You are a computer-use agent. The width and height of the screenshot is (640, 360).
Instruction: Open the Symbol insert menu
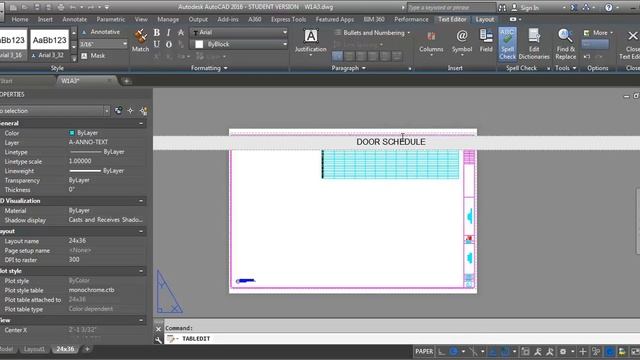[x=462, y=41]
